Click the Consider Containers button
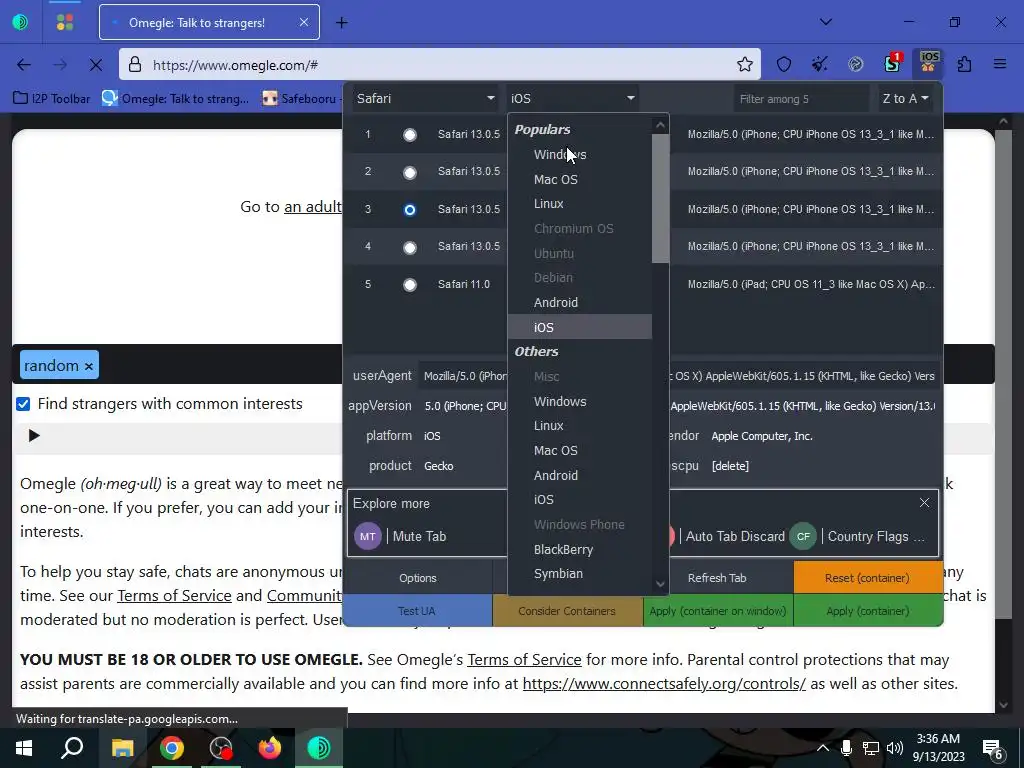 tap(567, 611)
